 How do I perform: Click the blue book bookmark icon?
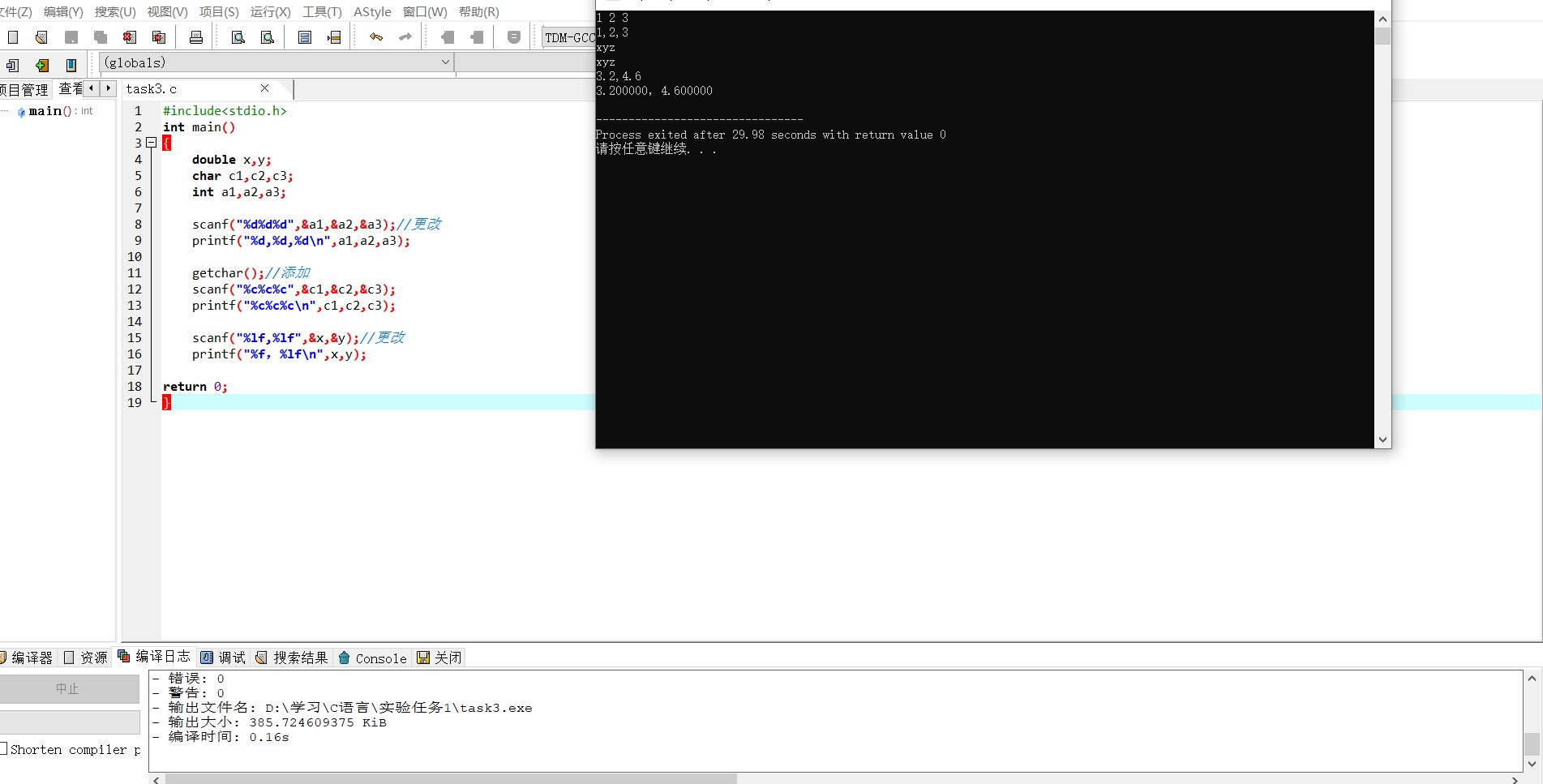tap(71, 66)
